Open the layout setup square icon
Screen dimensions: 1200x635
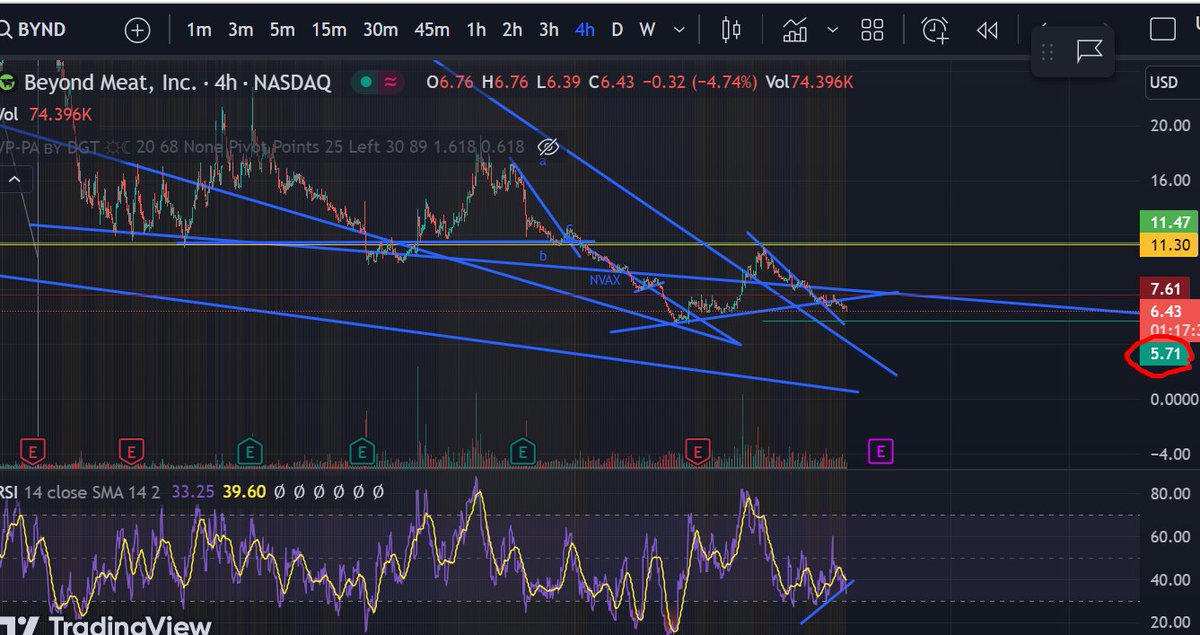click(1162, 30)
